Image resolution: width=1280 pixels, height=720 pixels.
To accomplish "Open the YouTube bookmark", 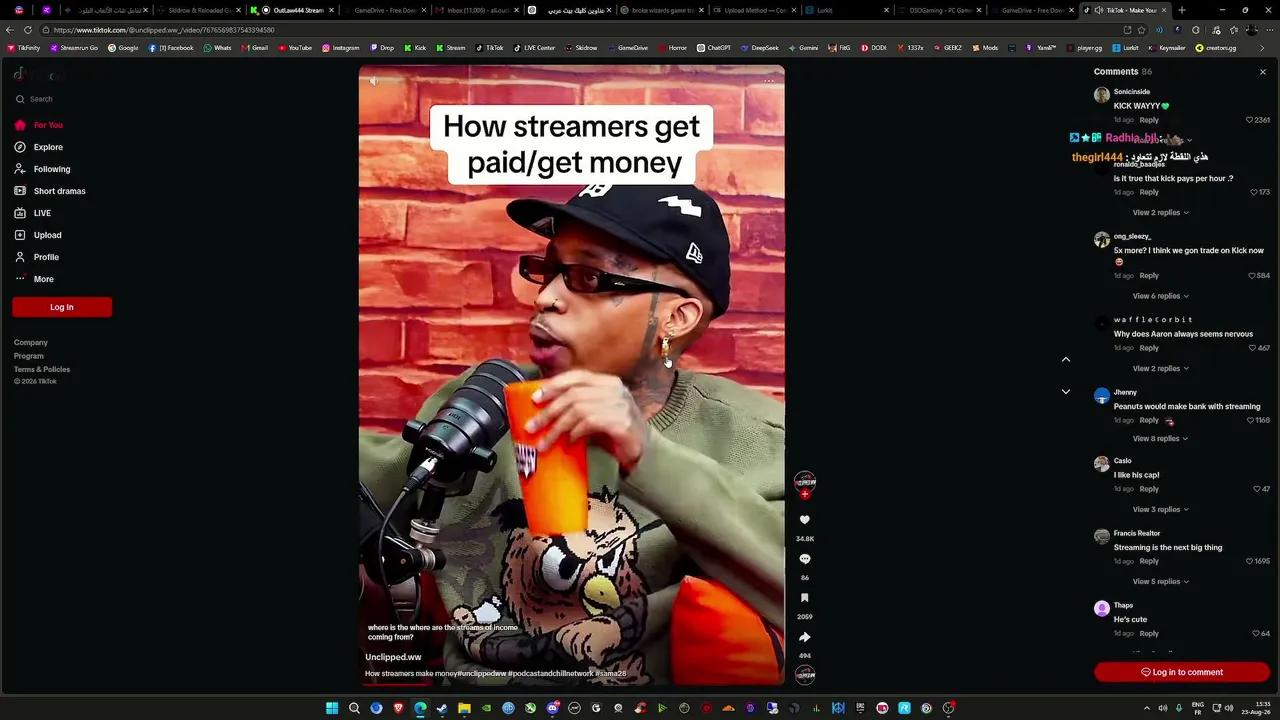I will (x=295, y=48).
